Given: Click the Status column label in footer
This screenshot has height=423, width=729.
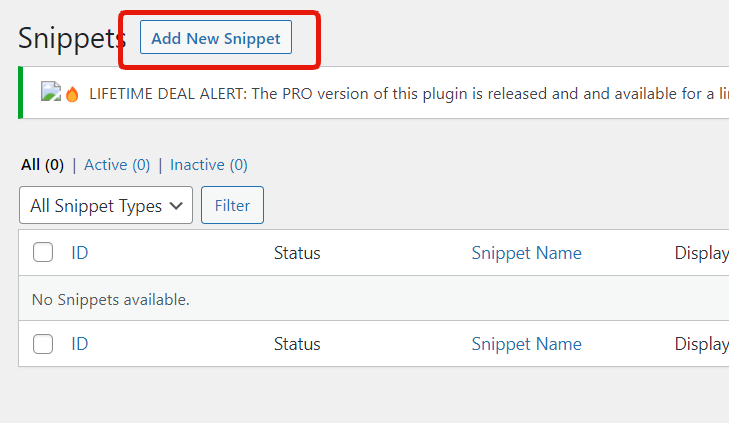Looking at the screenshot, I should coord(297,344).
